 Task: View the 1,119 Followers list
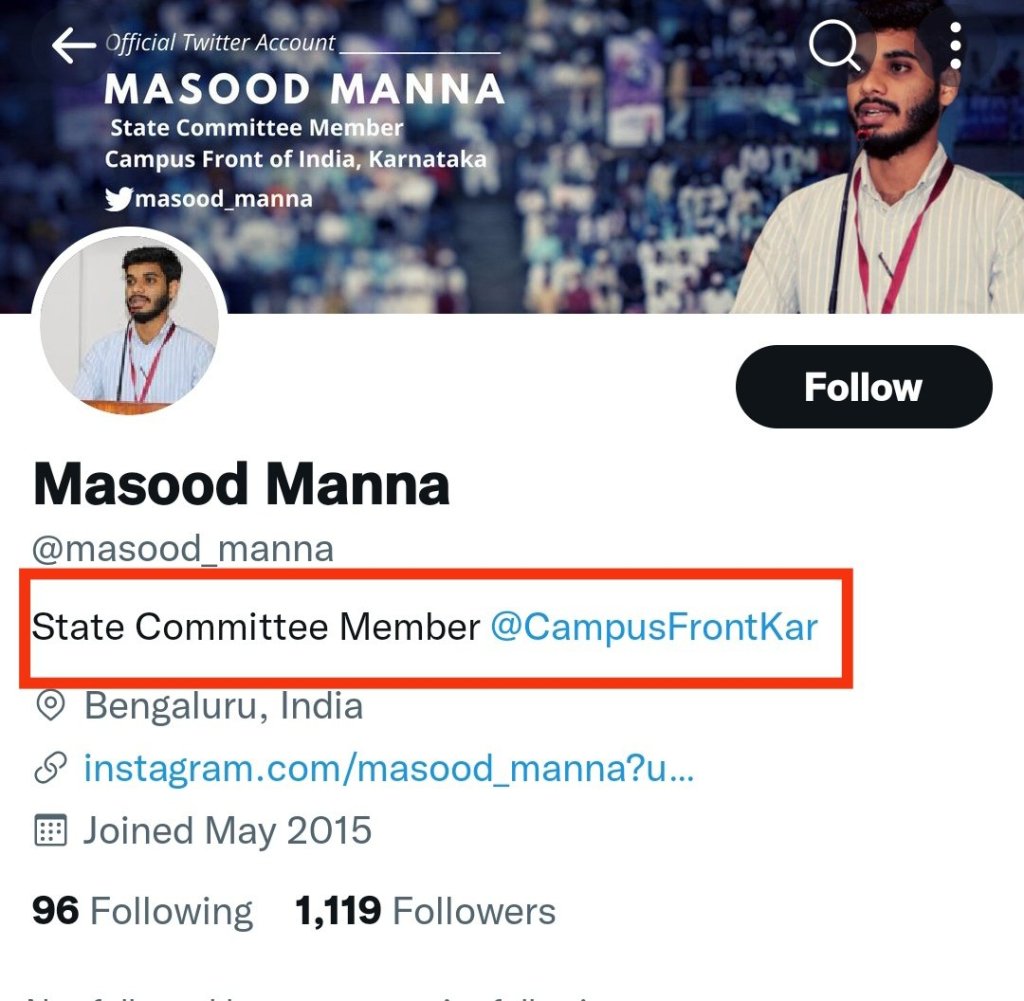(x=425, y=911)
